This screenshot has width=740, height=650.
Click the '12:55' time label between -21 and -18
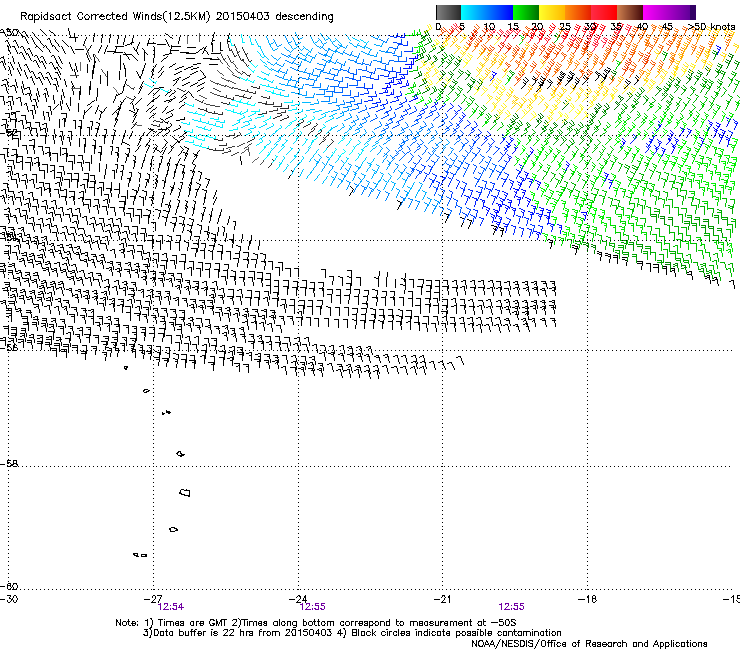click(512, 607)
